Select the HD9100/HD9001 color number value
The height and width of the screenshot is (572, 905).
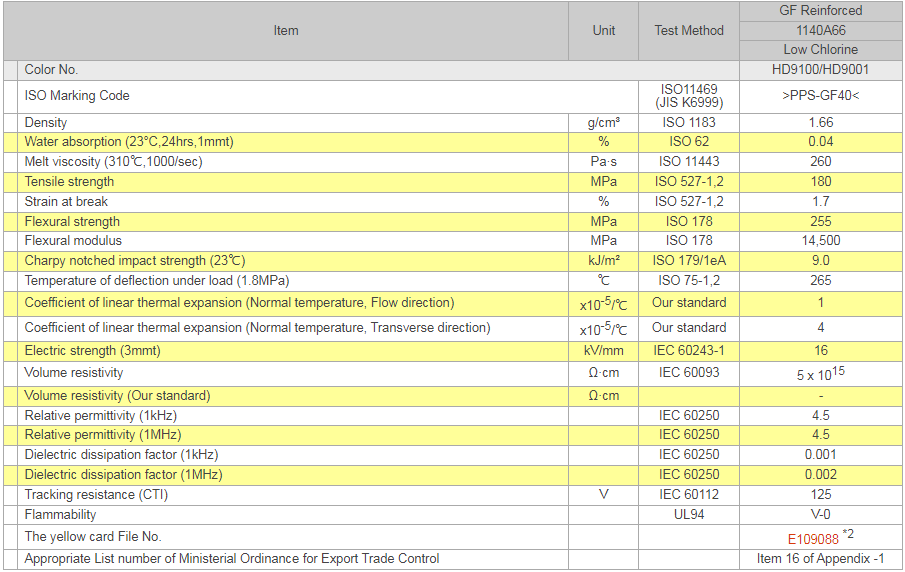click(x=820, y=70)
